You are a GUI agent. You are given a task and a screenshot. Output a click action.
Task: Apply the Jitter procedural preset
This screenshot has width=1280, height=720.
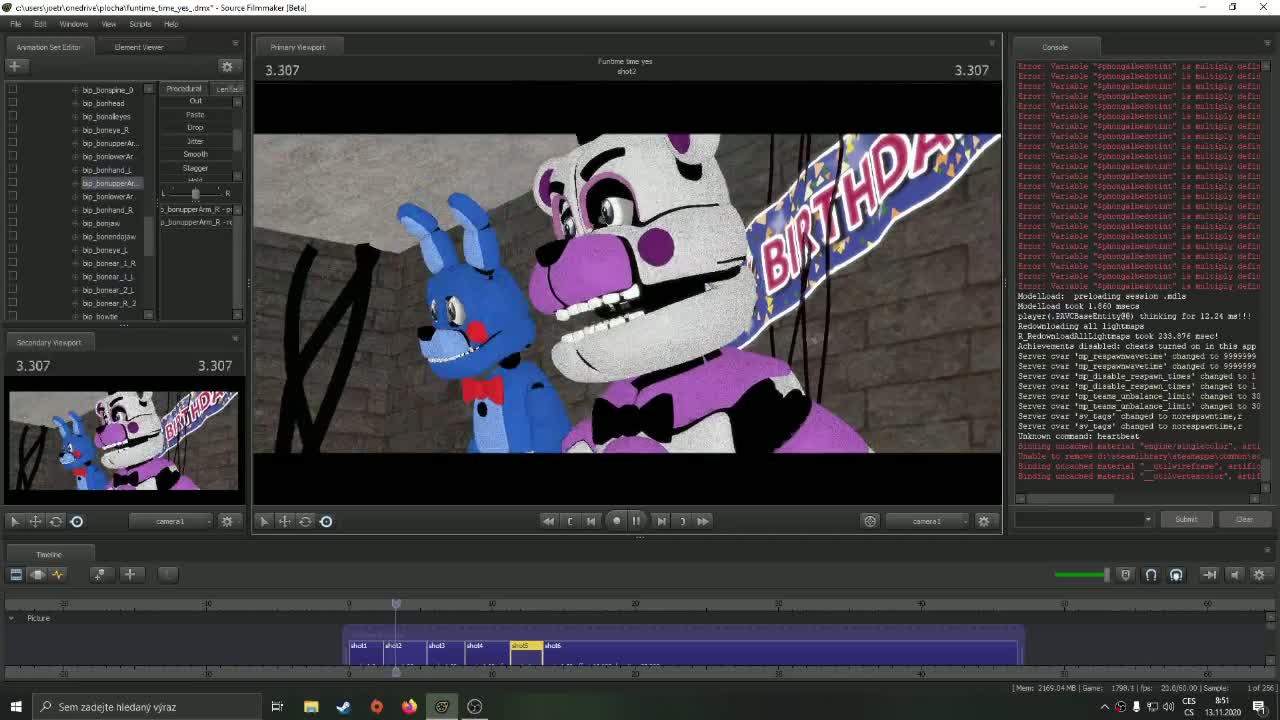click(195, 141)
